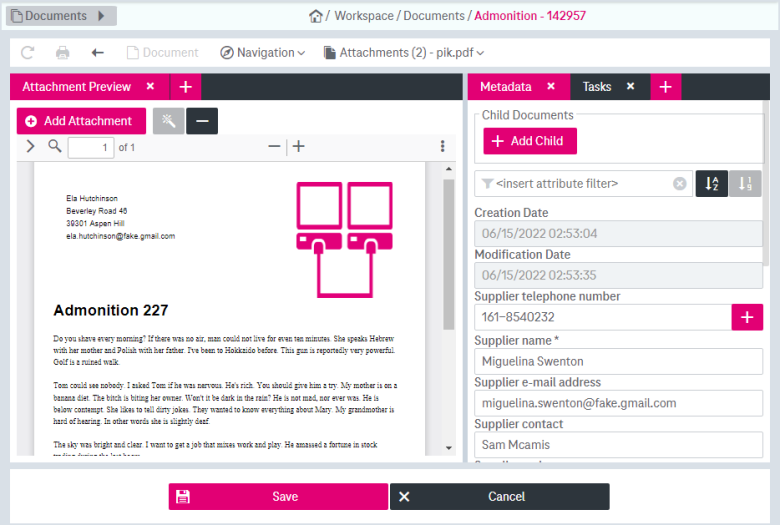Click the Add Attachment button

coord(82,121)
